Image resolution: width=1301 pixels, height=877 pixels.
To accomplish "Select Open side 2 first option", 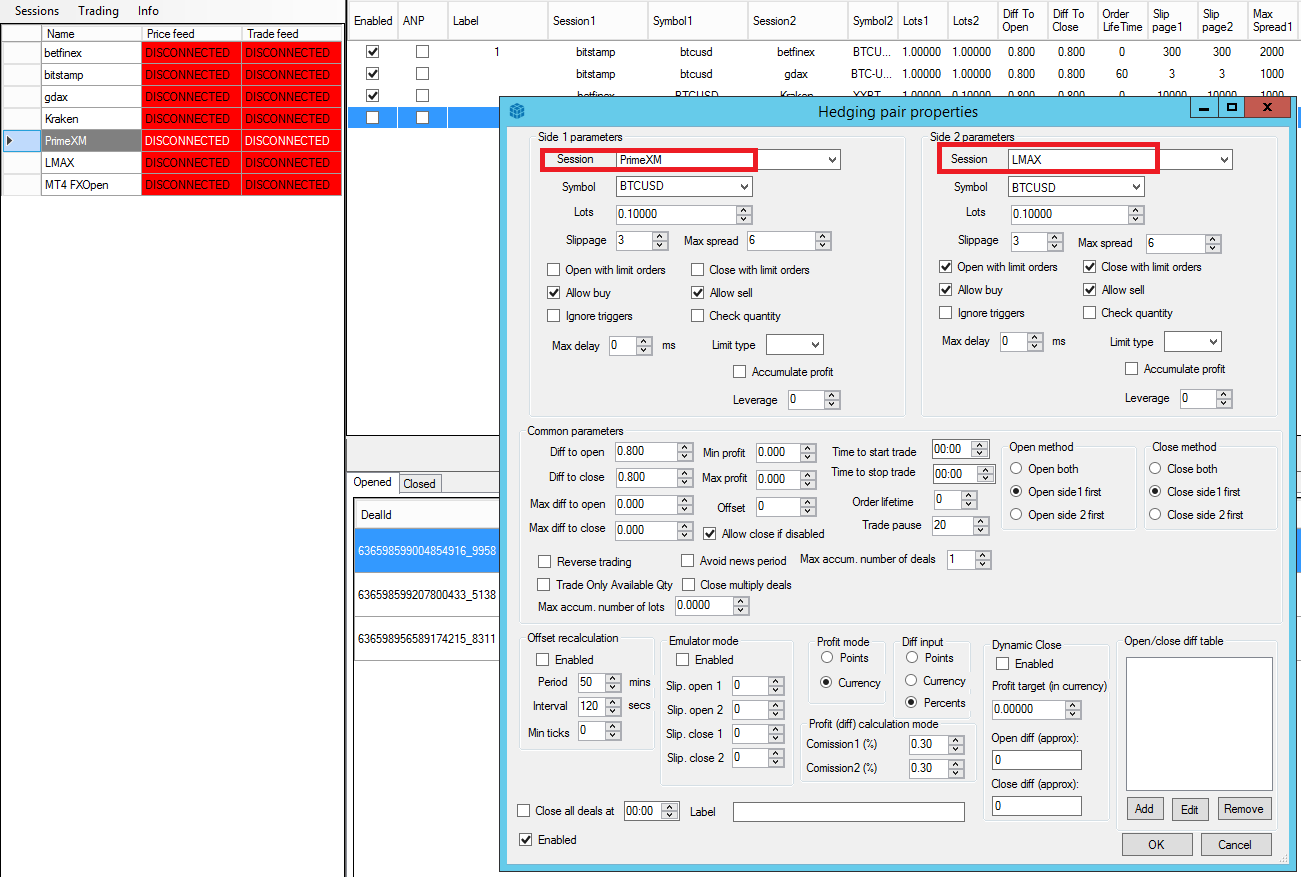I will 1017,514.
